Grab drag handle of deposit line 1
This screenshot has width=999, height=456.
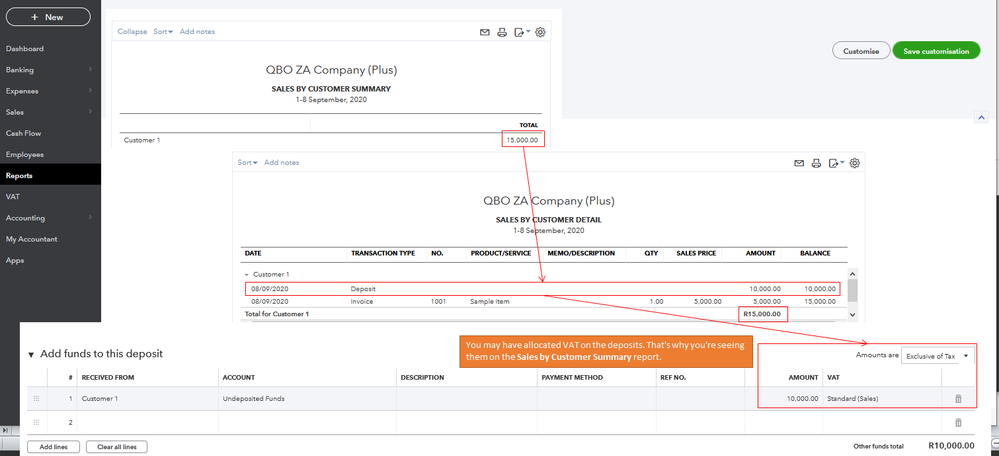tap(36, 399)
